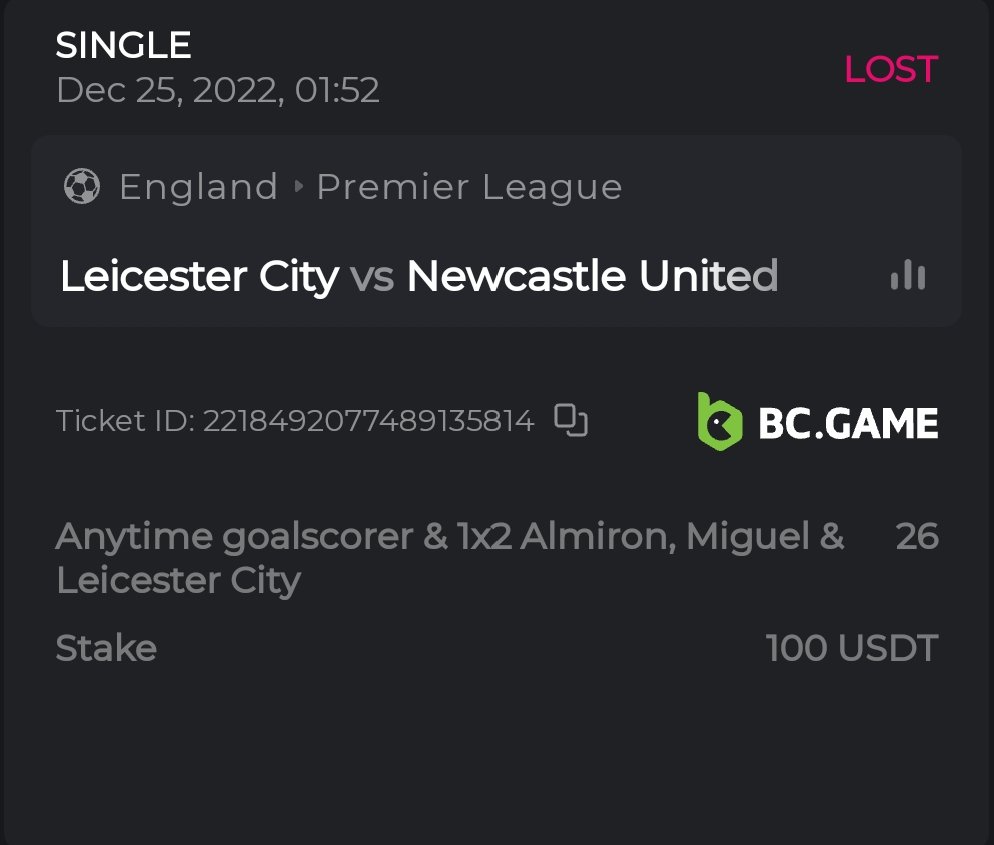Click the SINGLE bet type heading

tap(123, 45)
